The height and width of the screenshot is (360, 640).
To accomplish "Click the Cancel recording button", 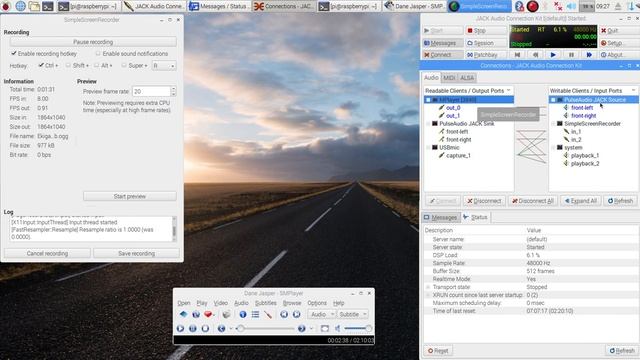I will pyautogui.click(x=47, y=253).
